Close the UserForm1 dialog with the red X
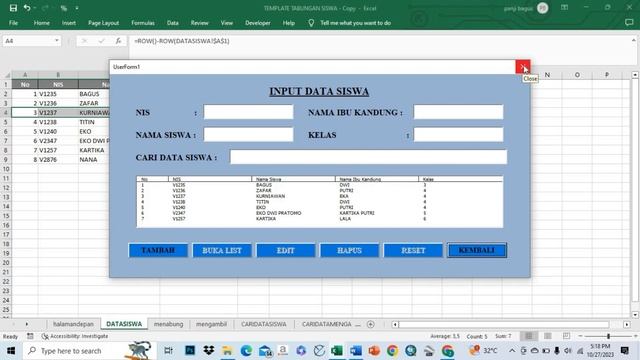Viewport: 640px width, 360px height. coord(522,67)
